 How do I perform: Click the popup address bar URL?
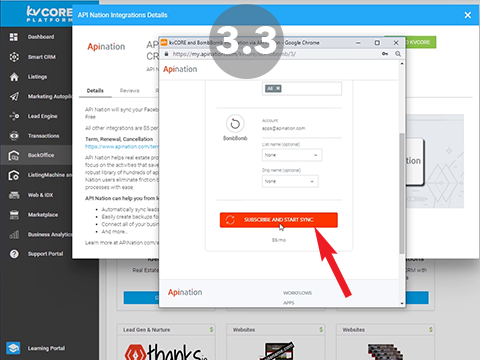234,54
